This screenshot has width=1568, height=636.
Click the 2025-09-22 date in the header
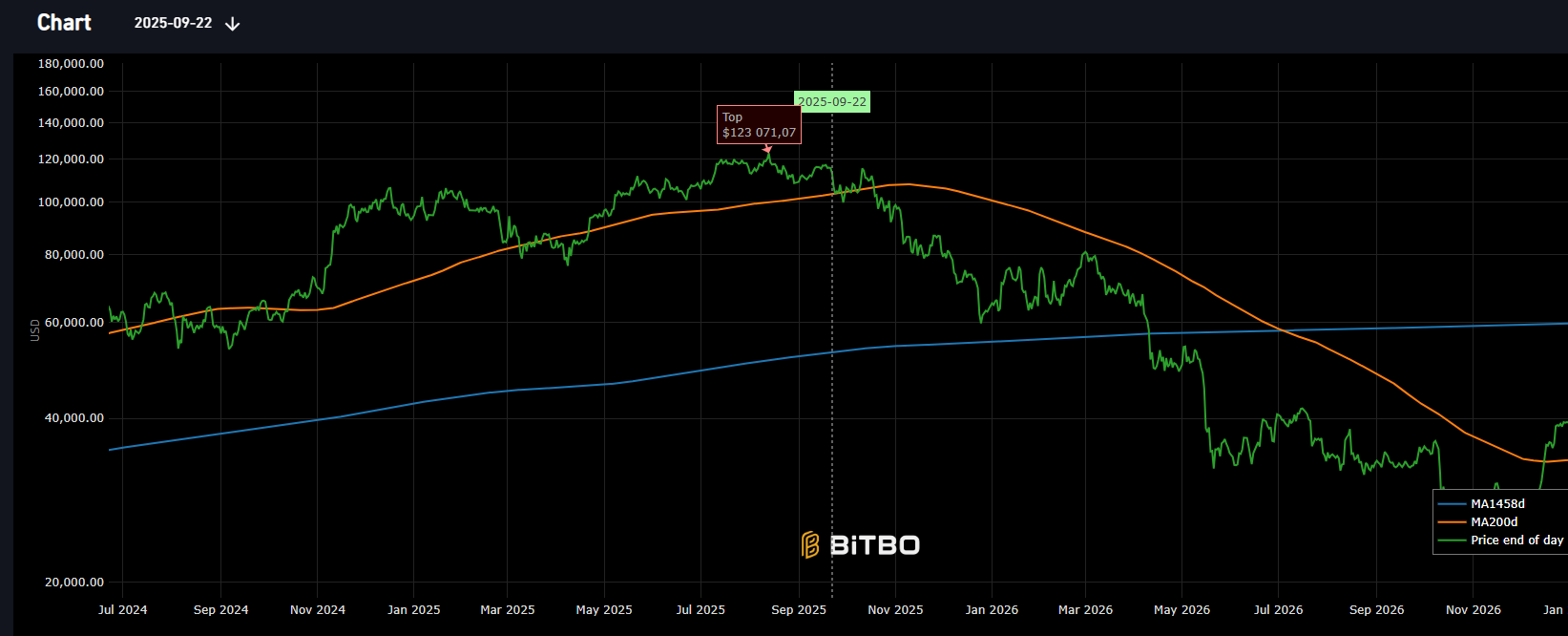[173, 23]
